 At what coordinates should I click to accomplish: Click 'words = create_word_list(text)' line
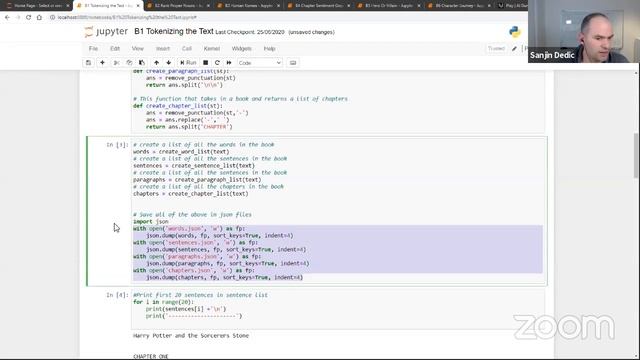[181, 152]
